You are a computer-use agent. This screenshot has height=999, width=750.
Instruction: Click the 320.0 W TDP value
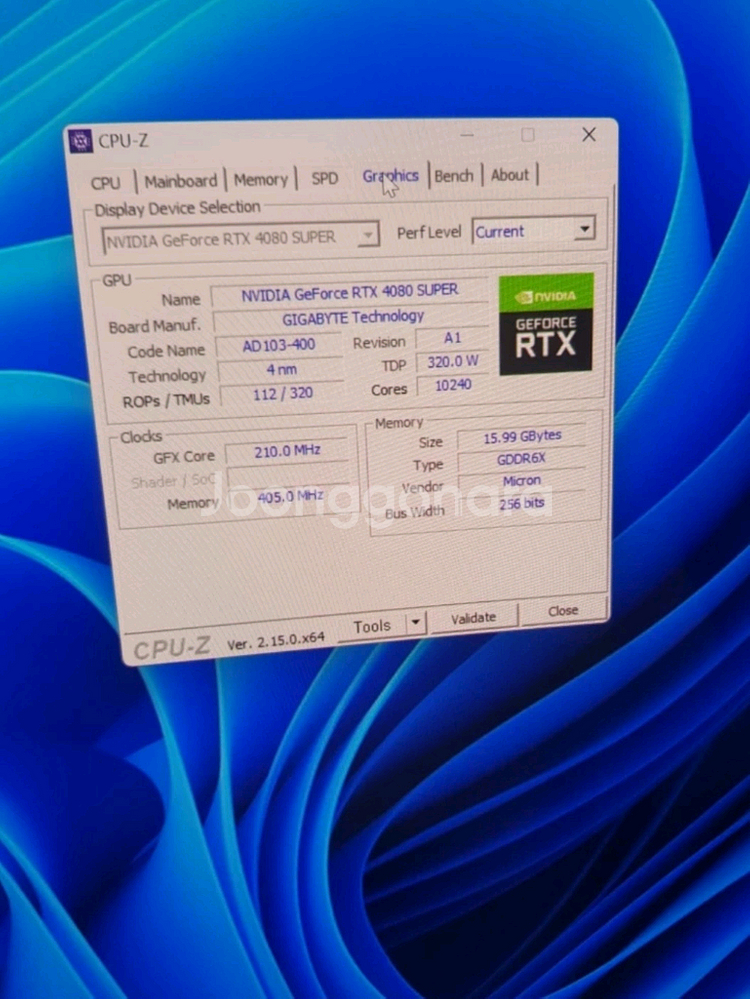[x=452, y=362]
